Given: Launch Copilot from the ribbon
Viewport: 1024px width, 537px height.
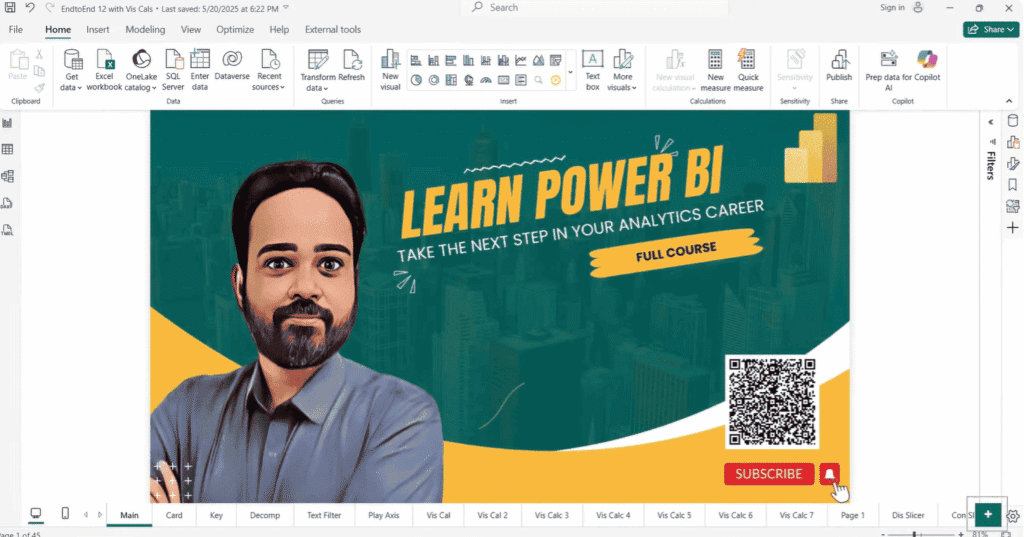Looking at the screenshot, I should point(927,65).
